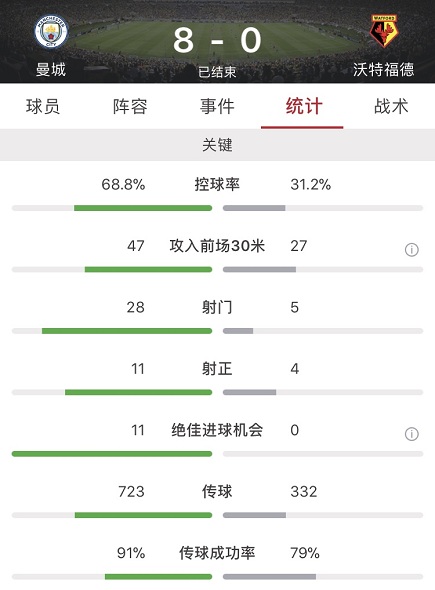Image resolution: width=435 pixels, height=590 pixels.
Task: Tap the 已结束 match status label
Action: tap(217, 72)
